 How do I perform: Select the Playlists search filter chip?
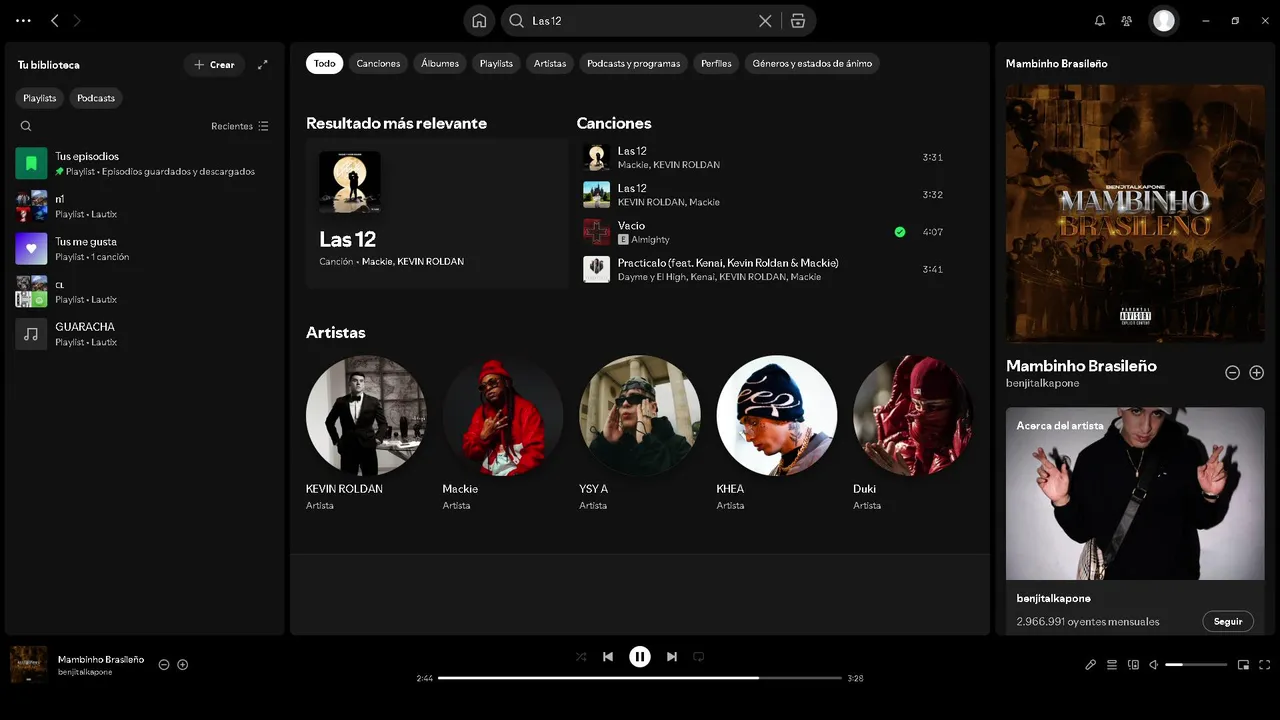(496, 63)
